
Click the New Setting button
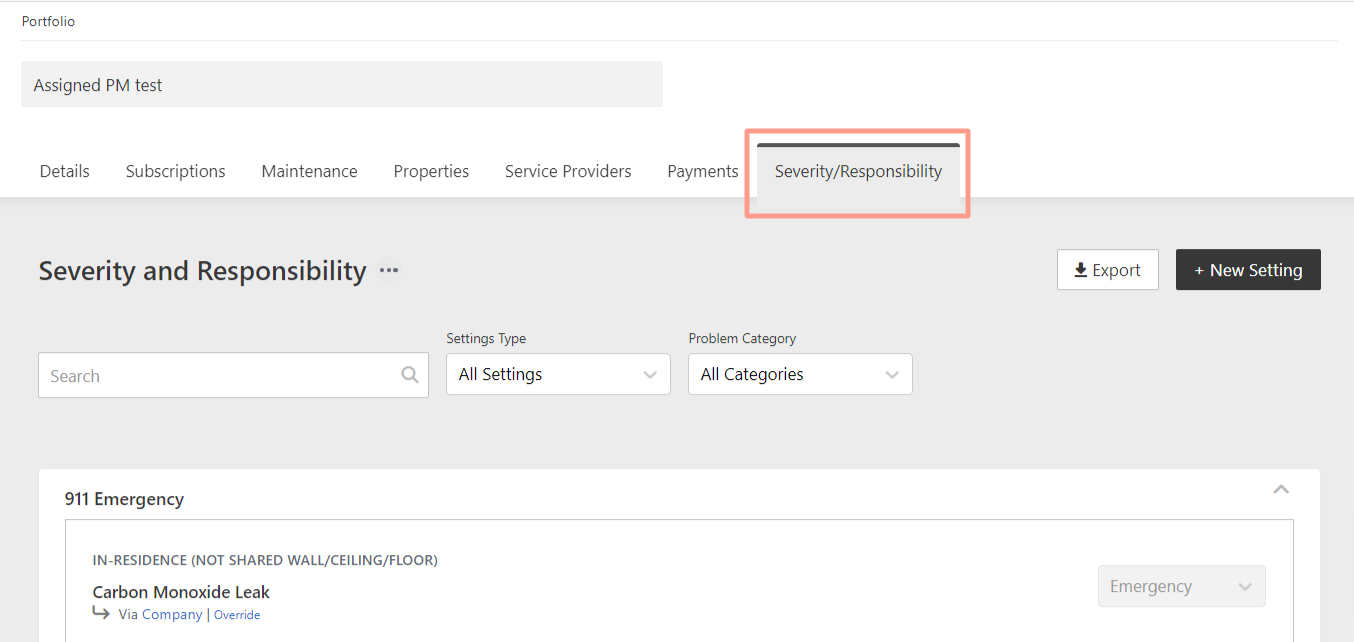point(1248,270)
